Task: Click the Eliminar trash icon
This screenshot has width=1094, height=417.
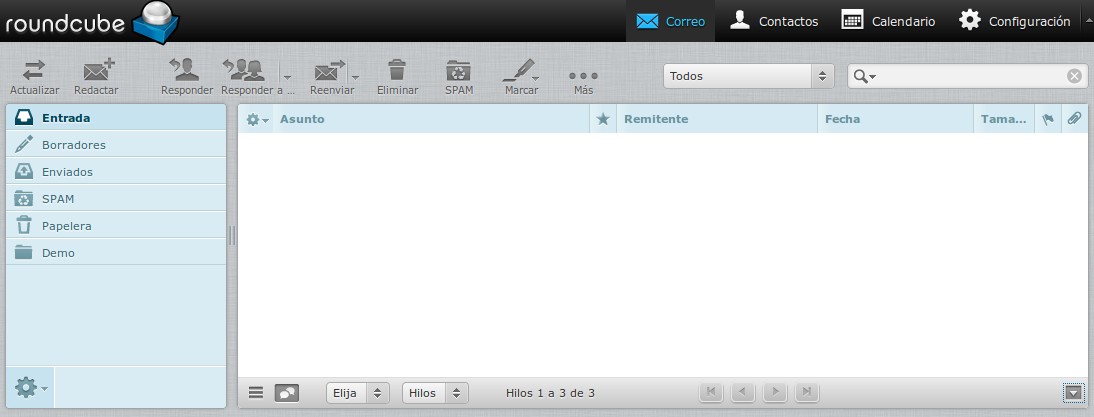Action: point(397,71)
